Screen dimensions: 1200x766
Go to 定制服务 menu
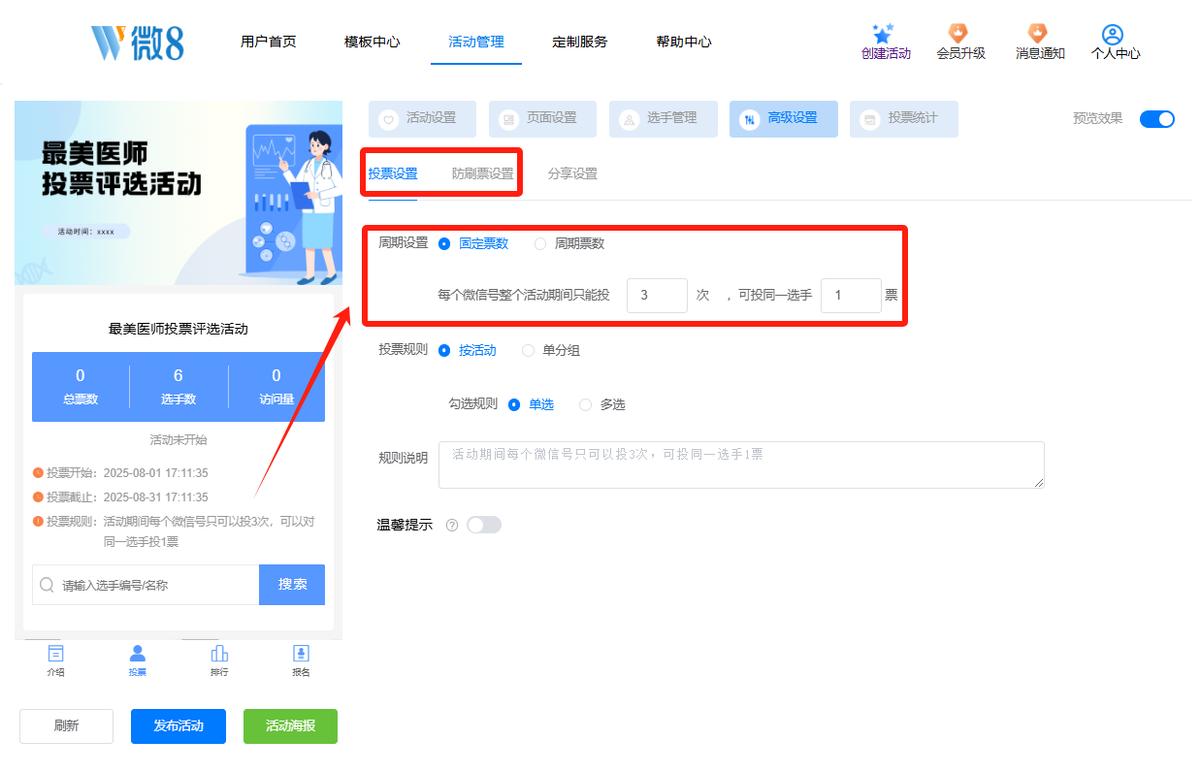pos(580,42)
